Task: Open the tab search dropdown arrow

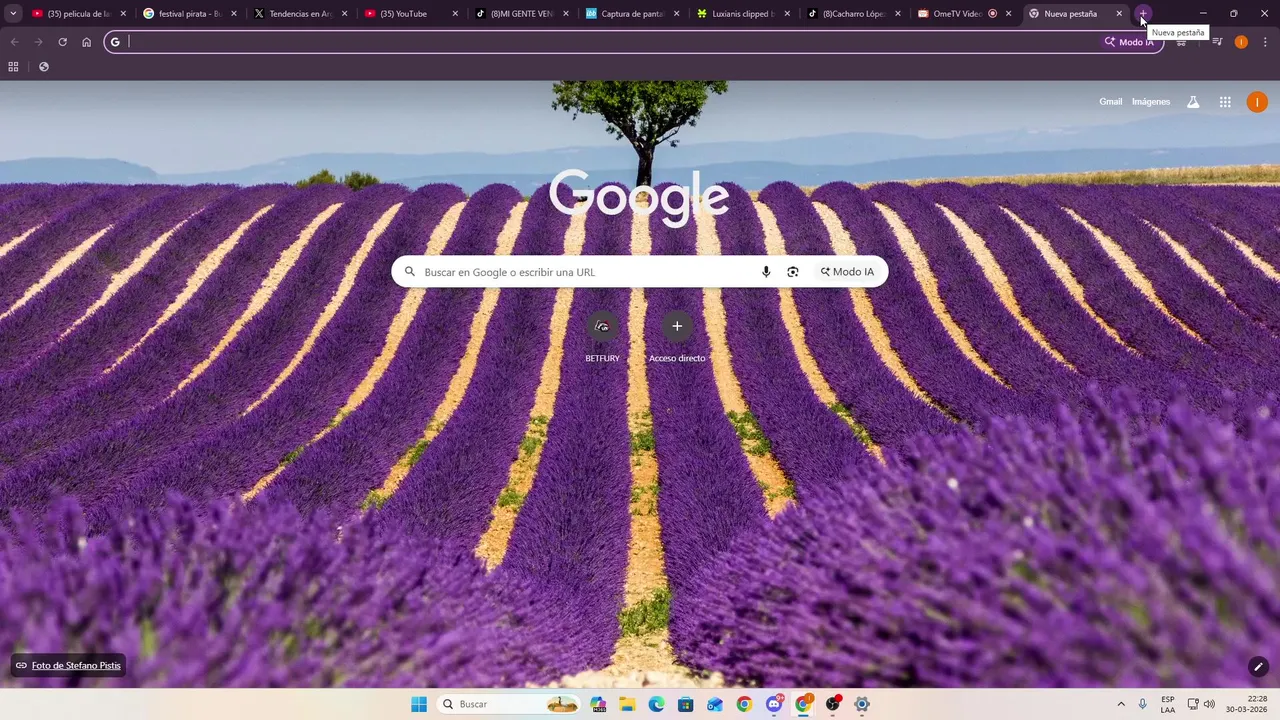Action: (x=13, y=14)
